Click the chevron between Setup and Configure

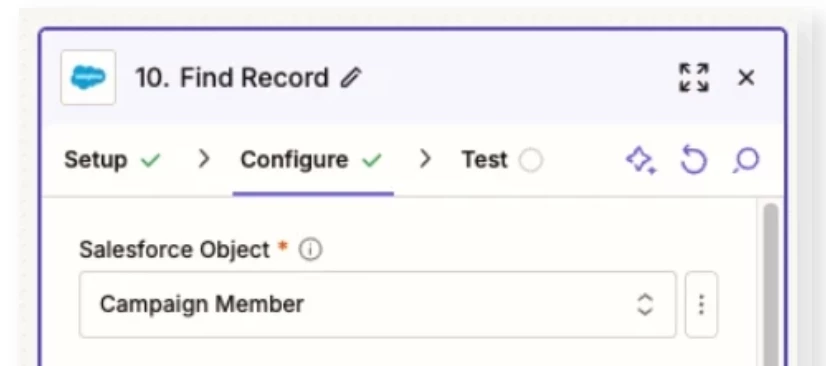coord(204,160)
